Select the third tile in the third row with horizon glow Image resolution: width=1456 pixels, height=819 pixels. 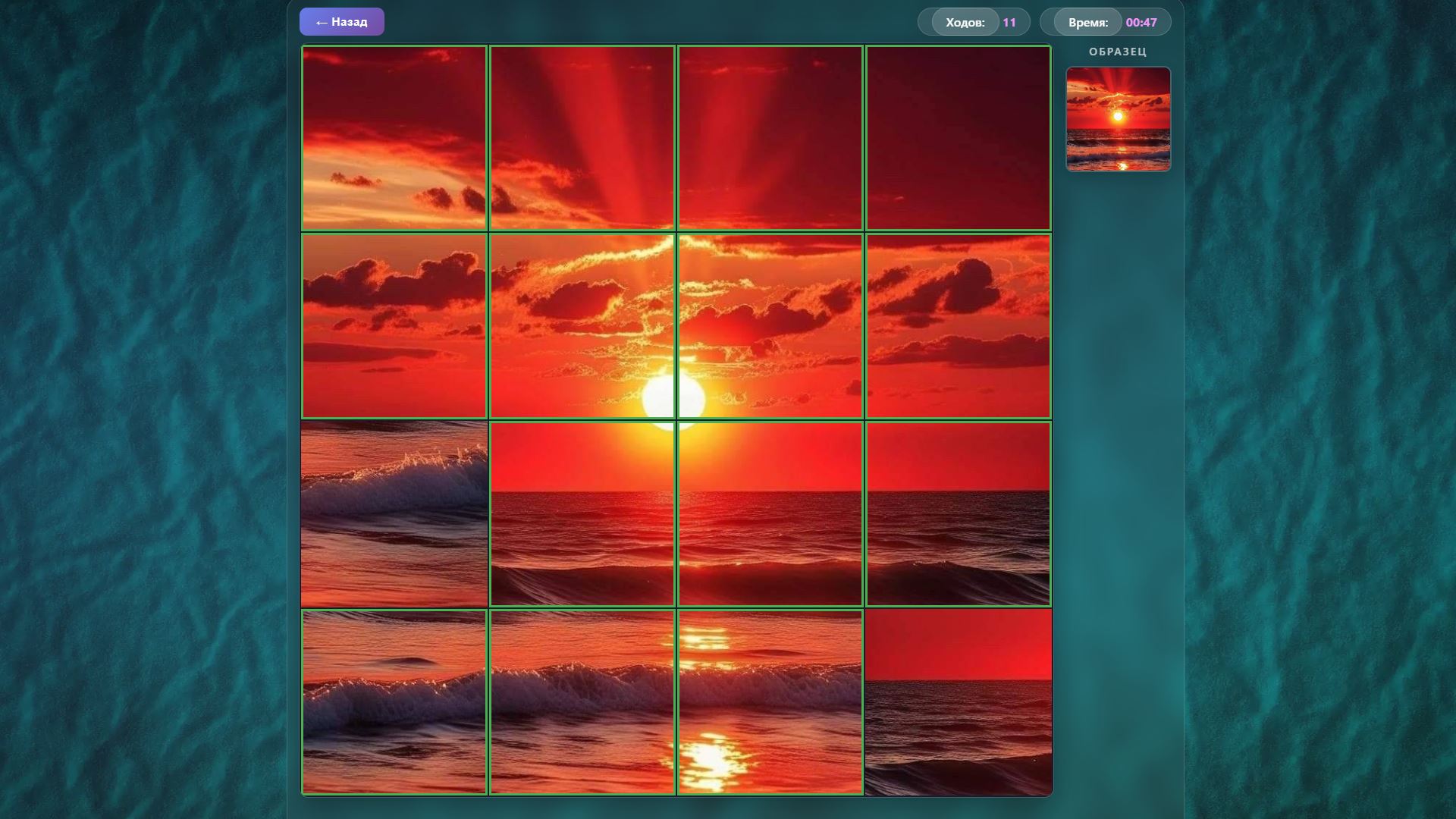click(770, 514)
